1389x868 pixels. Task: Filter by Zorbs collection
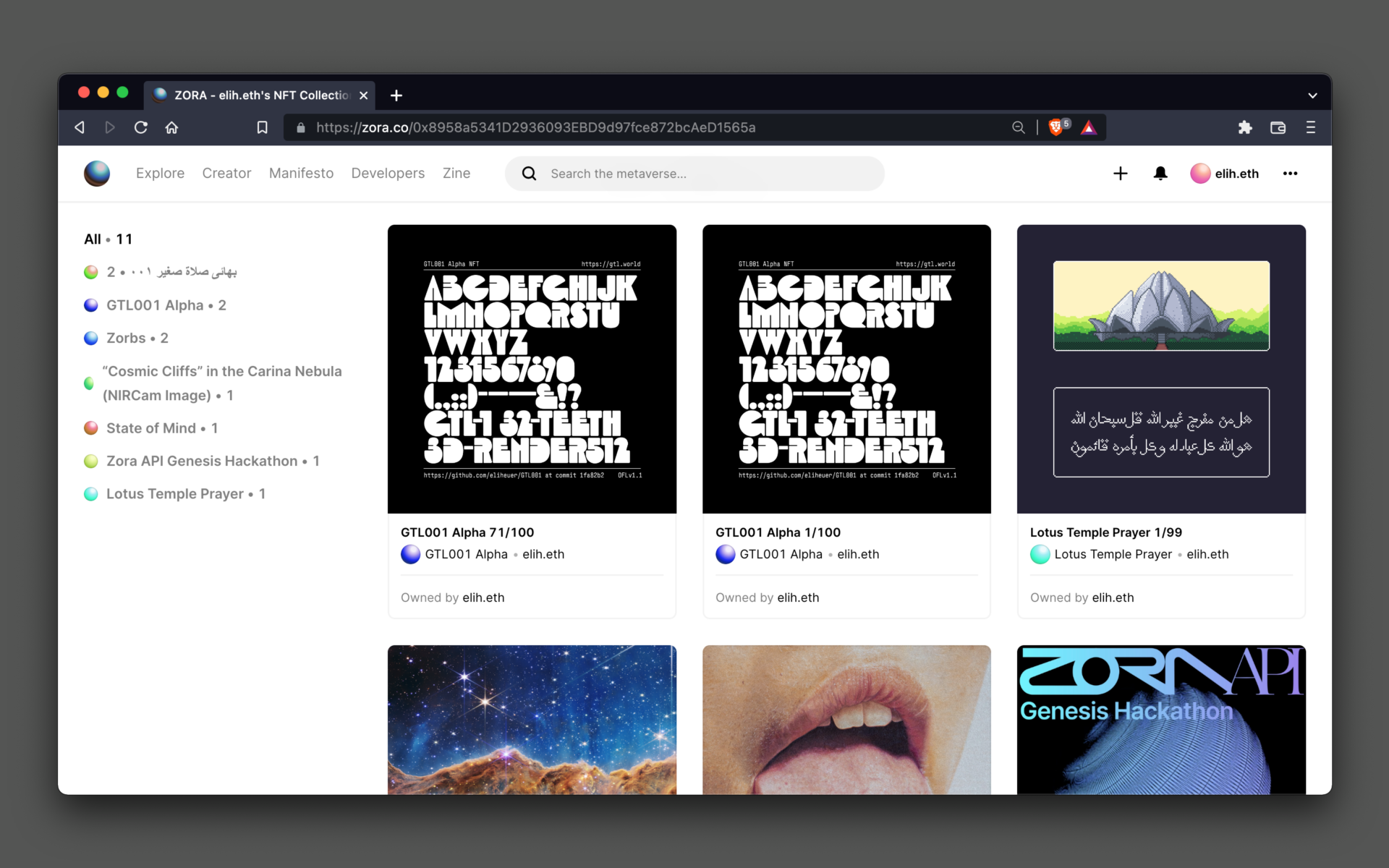(x=127, y=338)
